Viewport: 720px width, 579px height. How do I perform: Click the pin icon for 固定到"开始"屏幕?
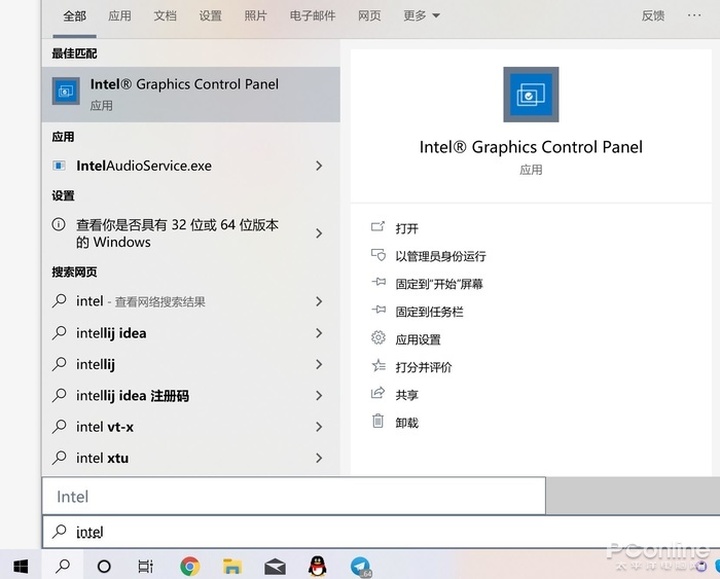coord(378,282)
